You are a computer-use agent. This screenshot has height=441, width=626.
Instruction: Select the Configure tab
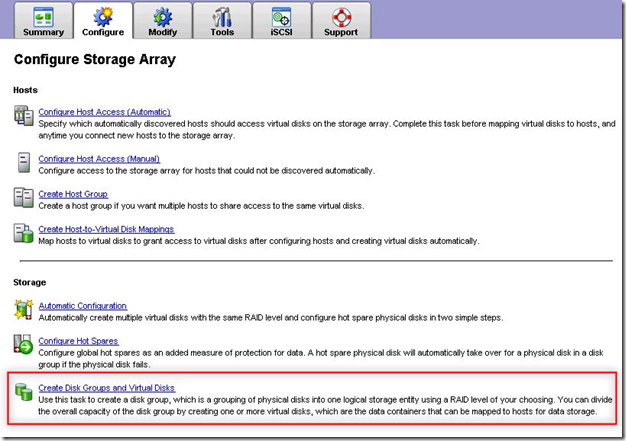click(103, 21)
